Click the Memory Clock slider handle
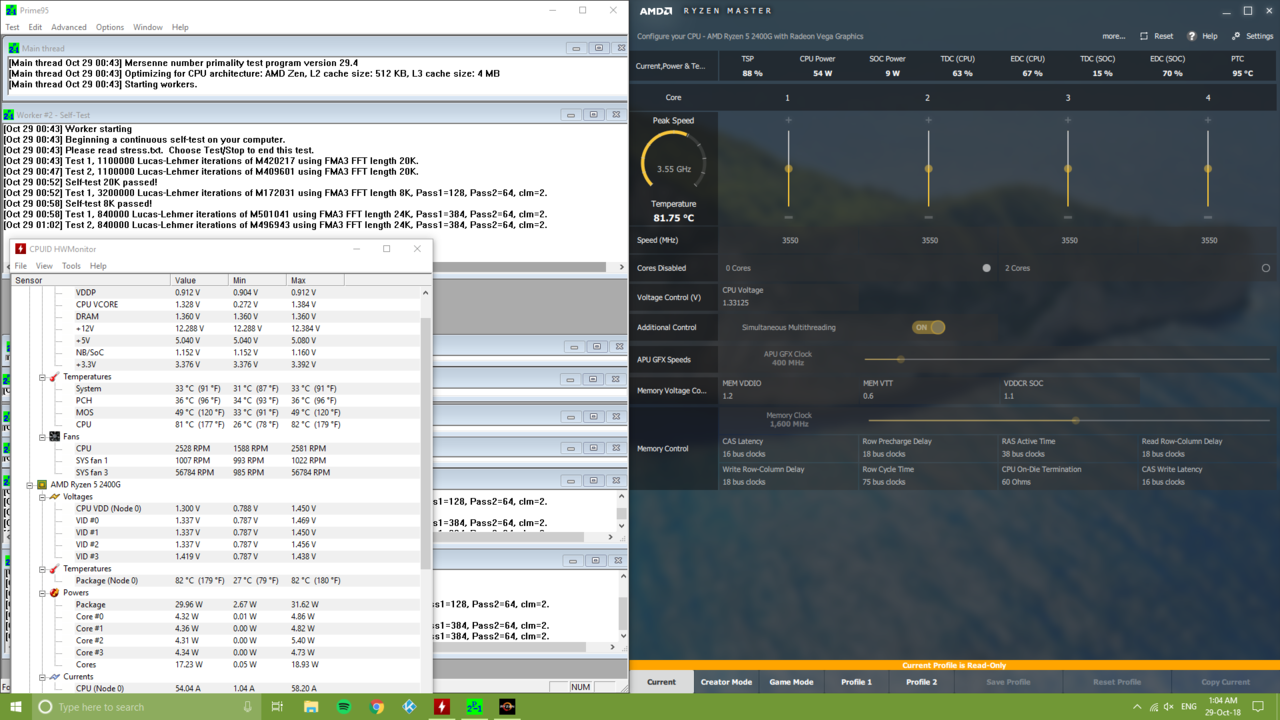 click(x=1075, y=420)
